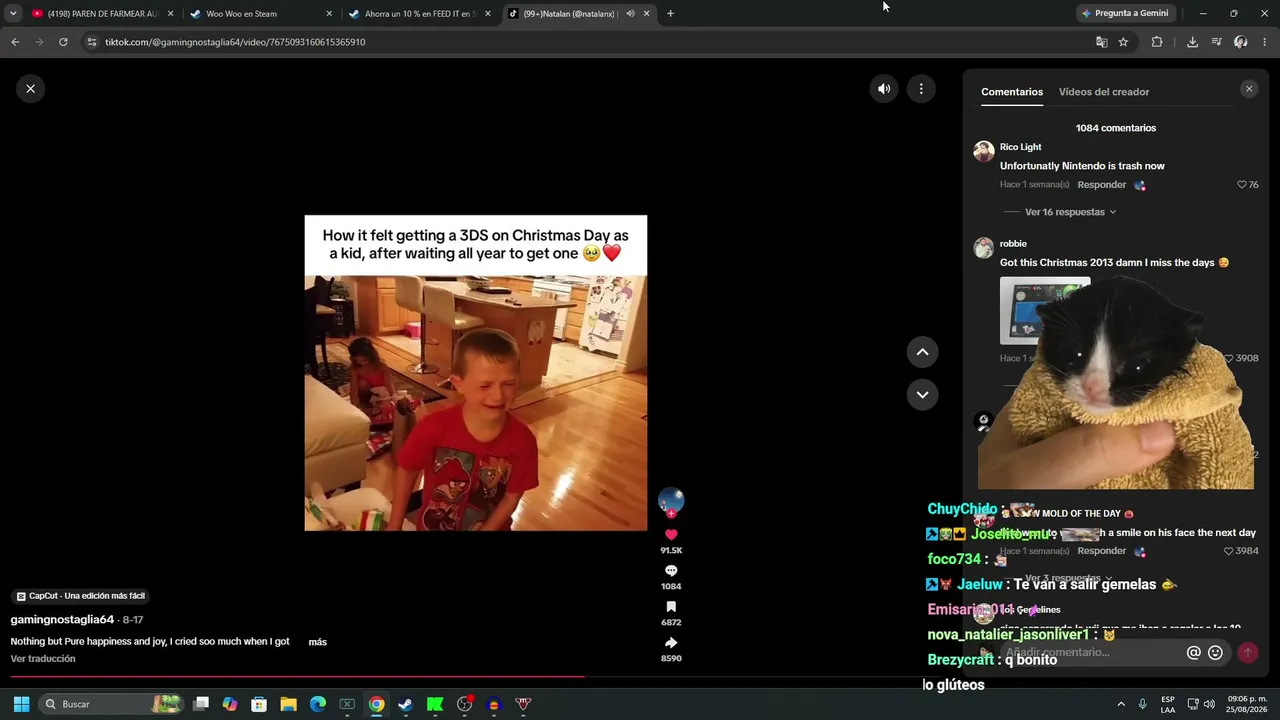Like the video with the heart icon
Screen dimensions: 1280x720
671,535
